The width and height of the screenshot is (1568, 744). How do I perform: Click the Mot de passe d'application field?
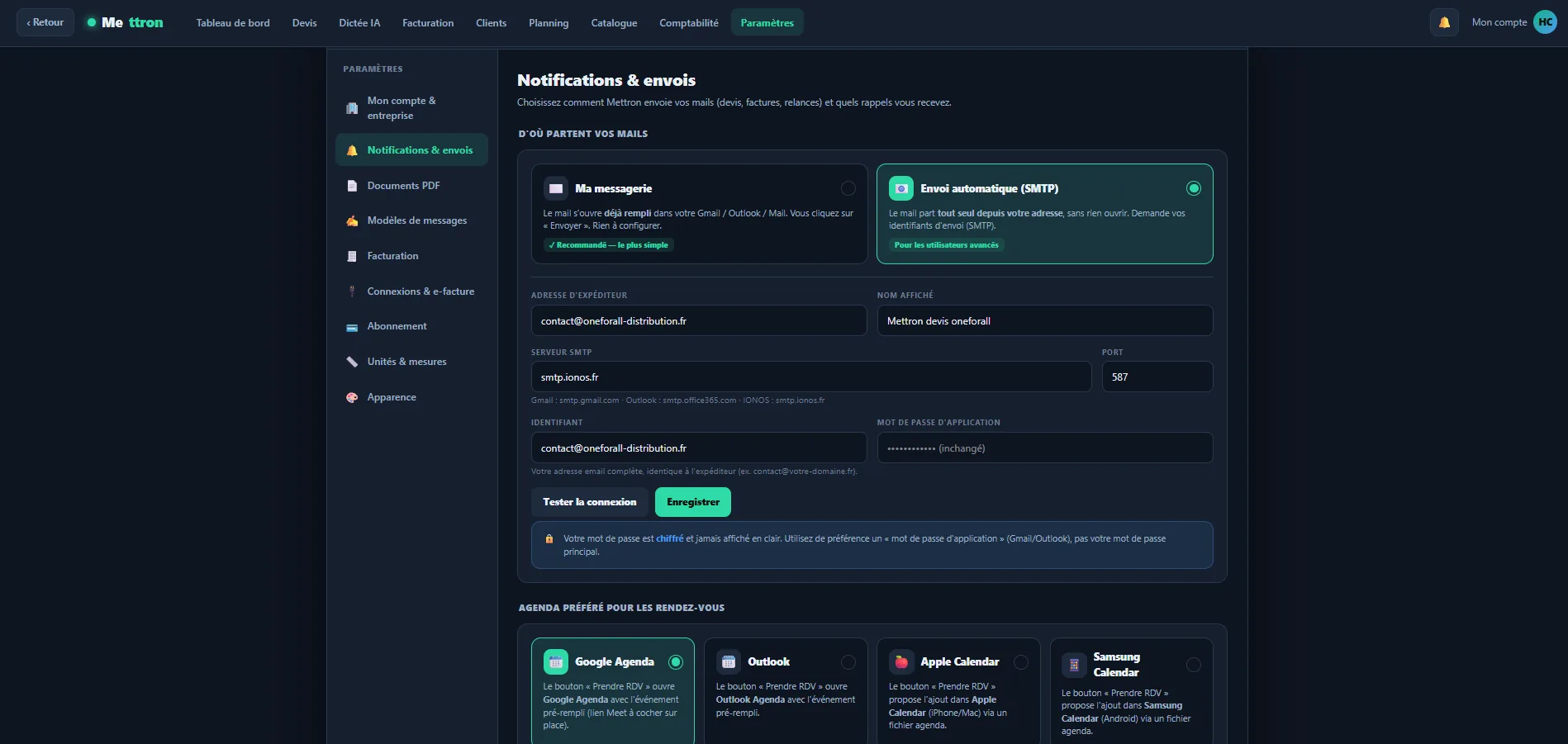click(x=1045, y=448)
